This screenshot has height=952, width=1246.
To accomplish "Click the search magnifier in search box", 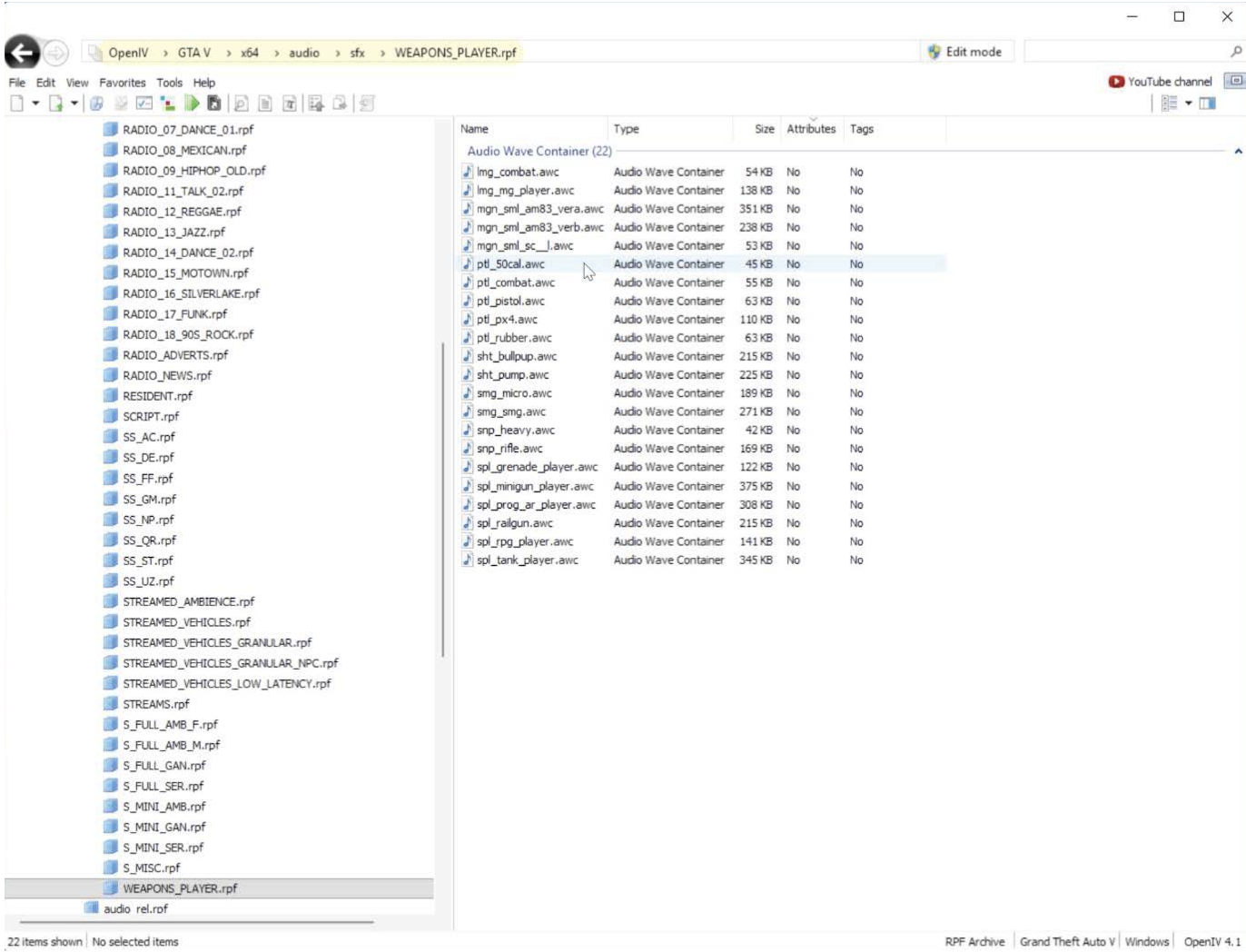I will (x=1235, y=52).
